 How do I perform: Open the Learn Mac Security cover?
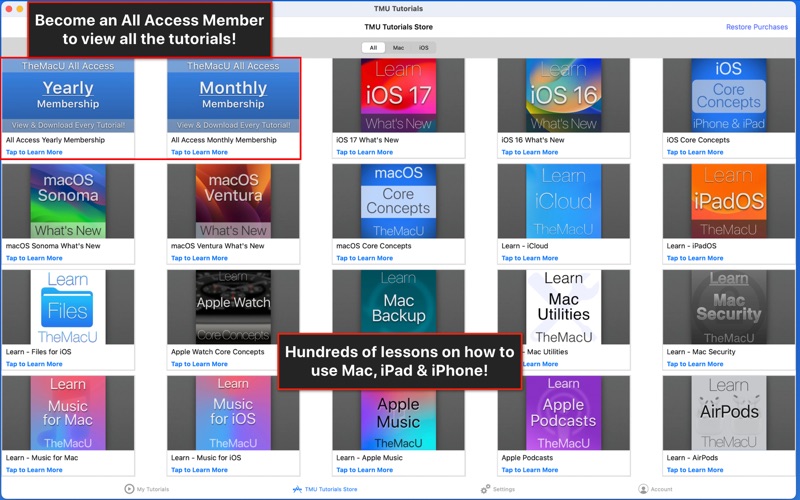pos(729,307)
